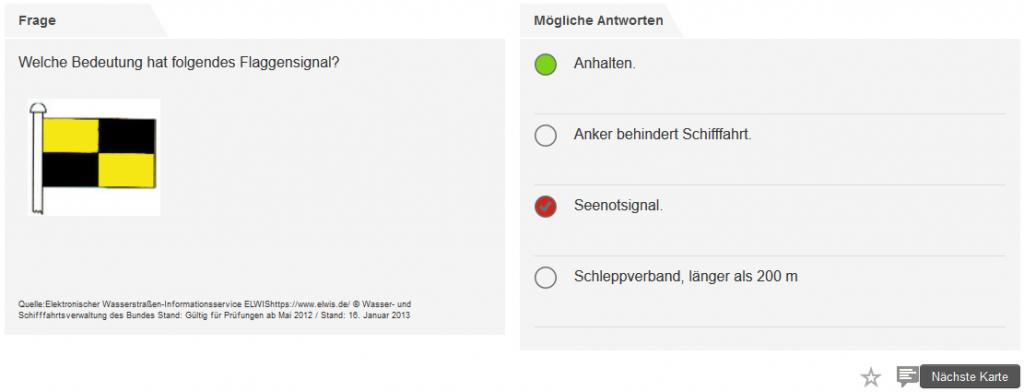The image size is (1024, 392).
Task: Click the upper-right black square of the flag
Action: 127,135
